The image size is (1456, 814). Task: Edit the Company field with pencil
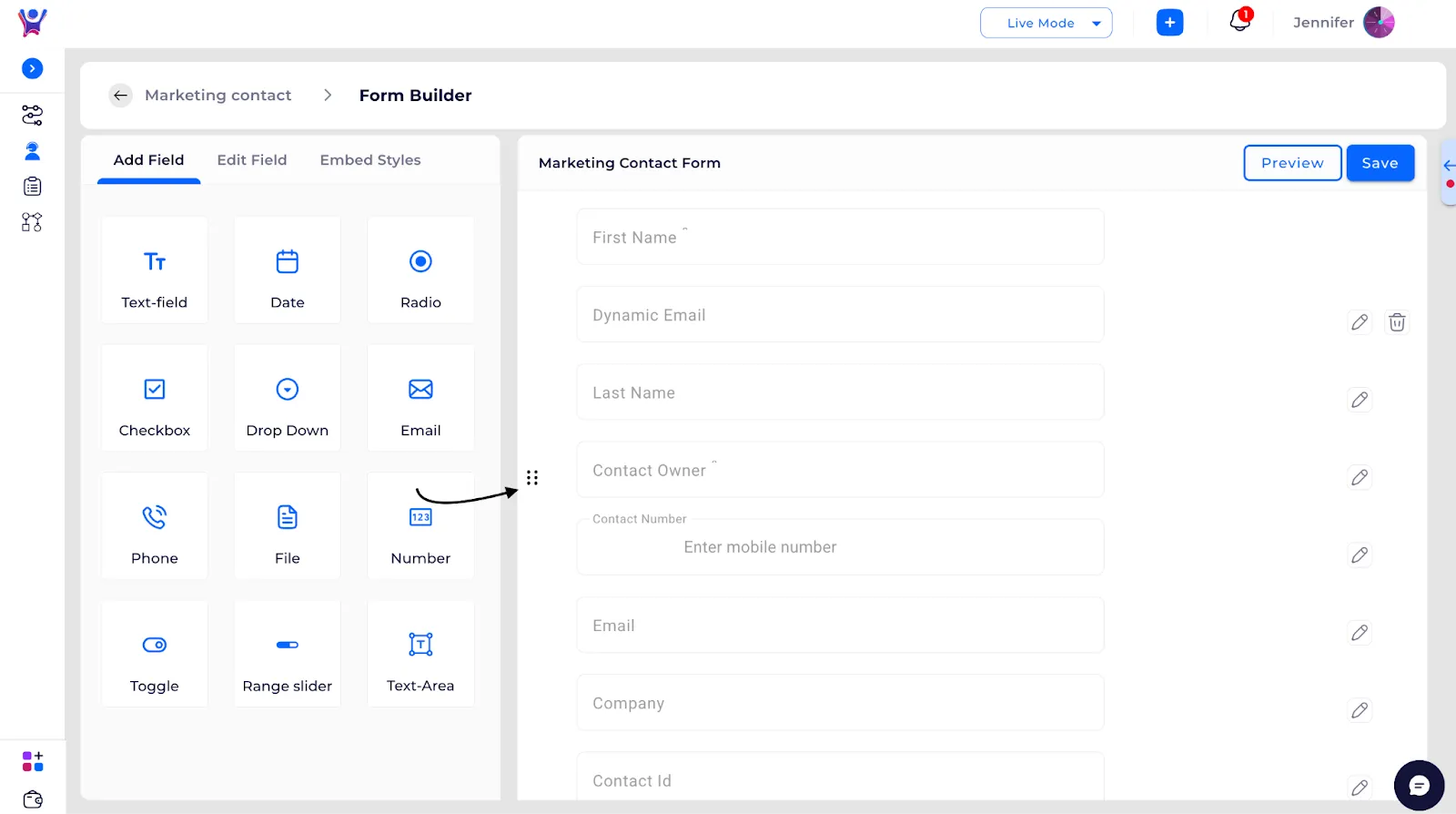[x=1360, y=710]
